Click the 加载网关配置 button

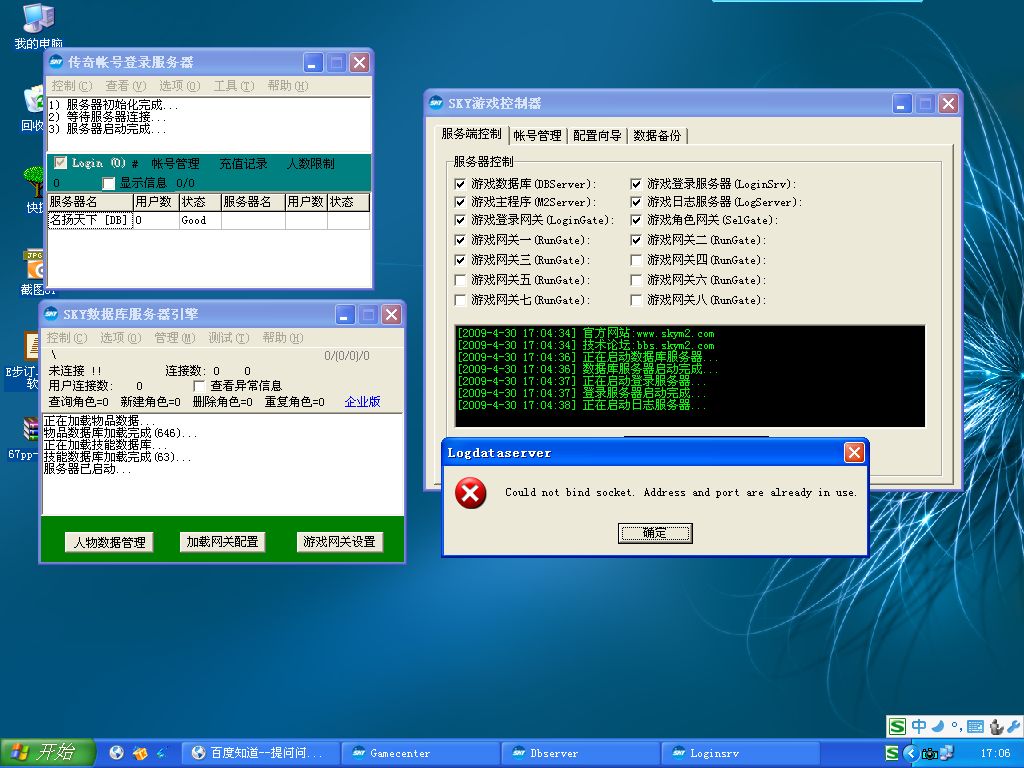click(x=222, y=541)
